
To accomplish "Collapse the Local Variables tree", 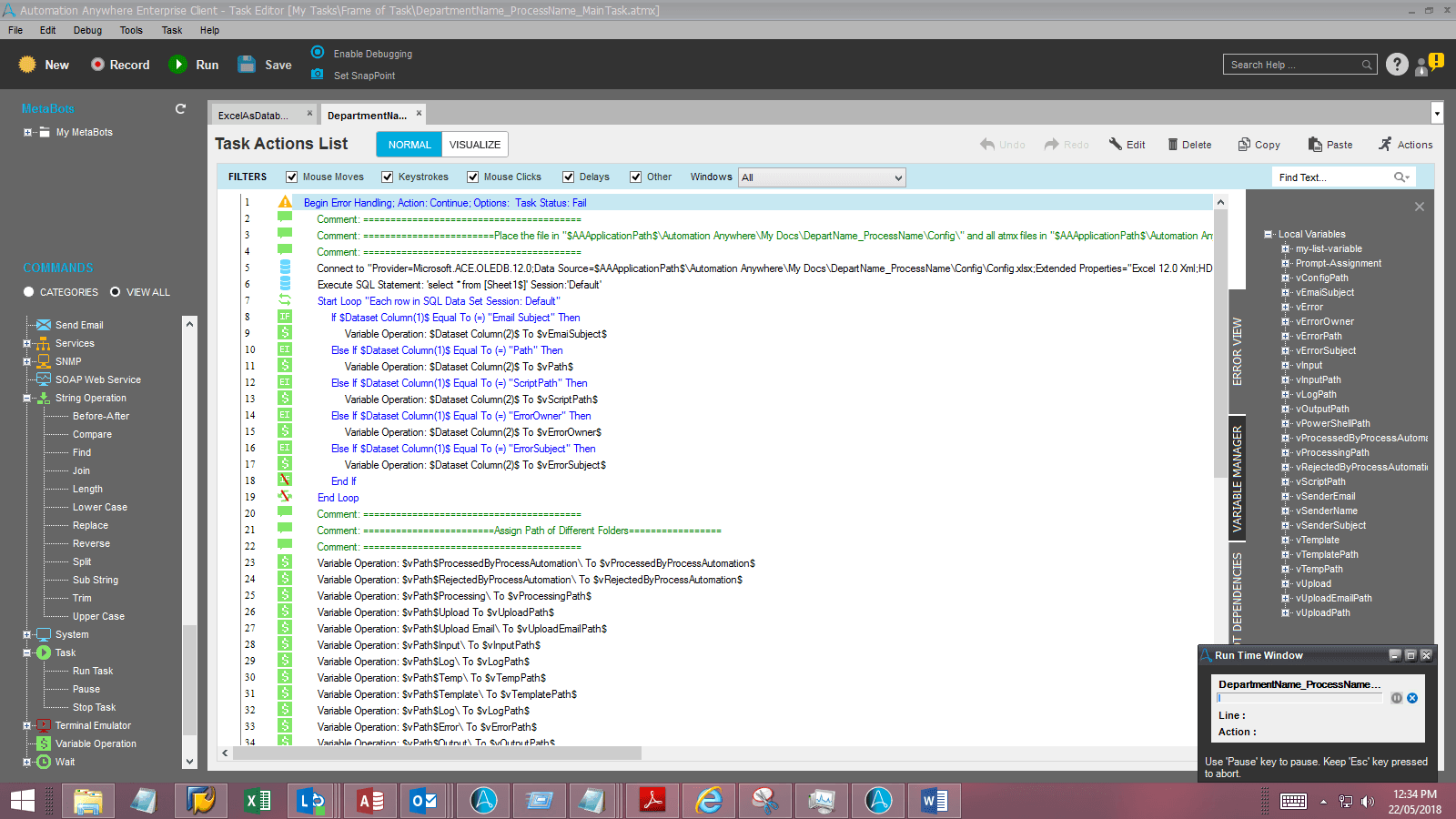I will [1269, 234].
